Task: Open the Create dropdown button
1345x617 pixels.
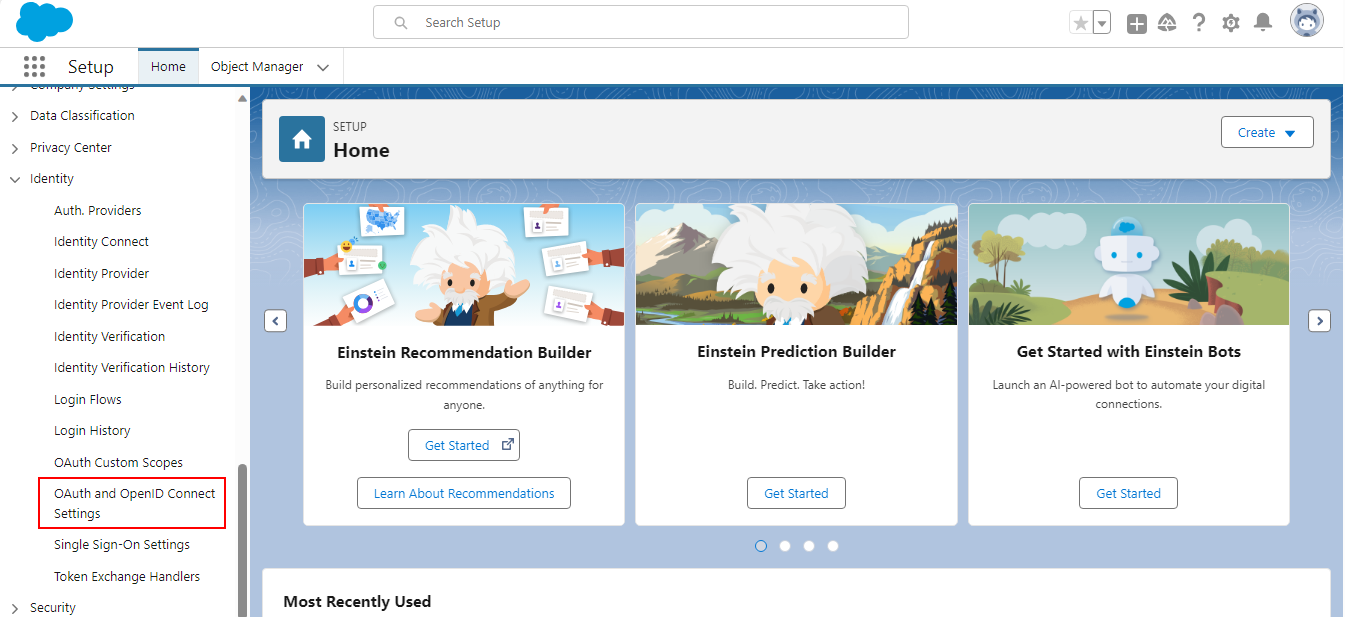Action: click(x=1267, y=132)
